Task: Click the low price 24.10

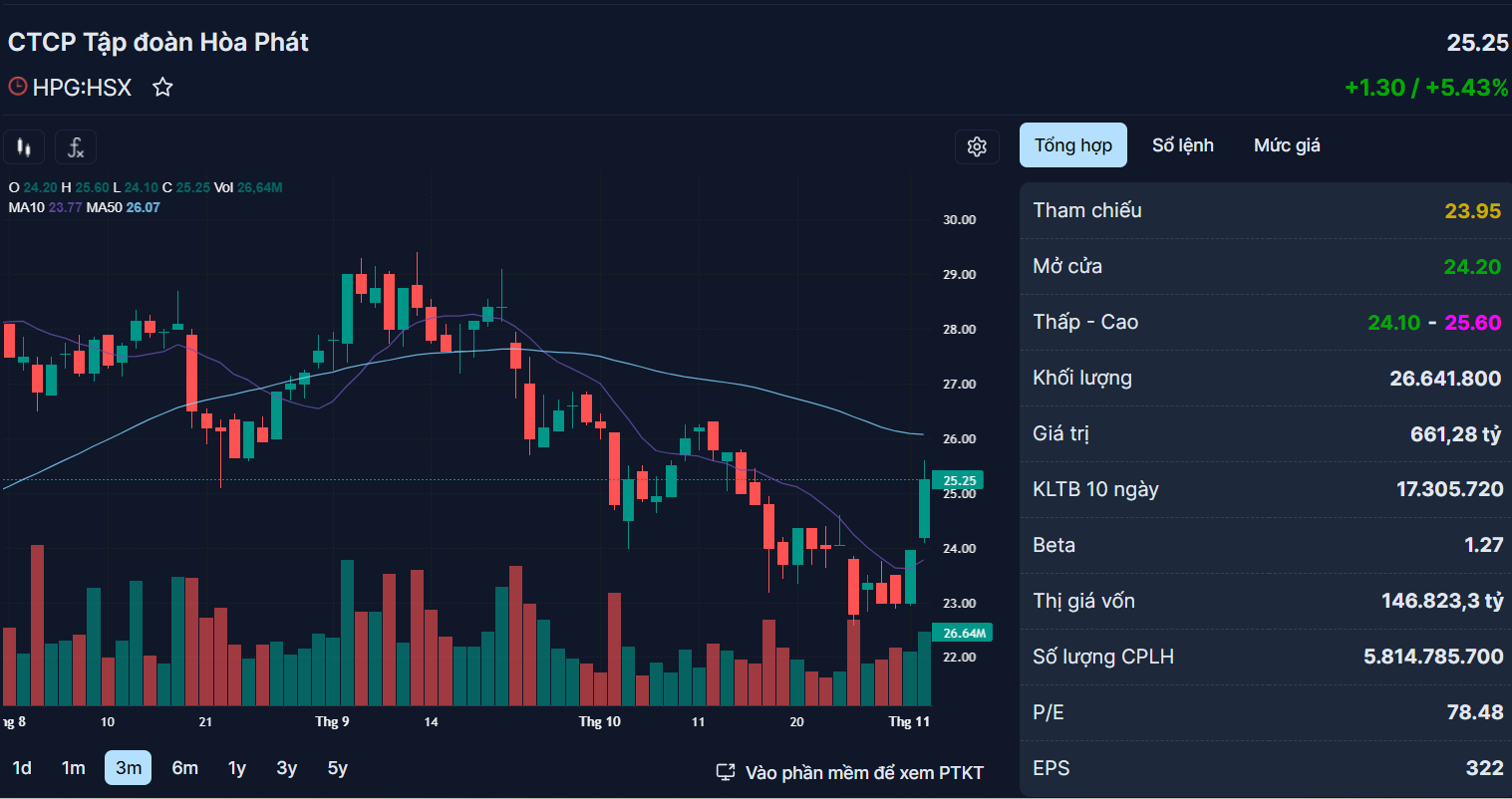Action: point(1393,323)
